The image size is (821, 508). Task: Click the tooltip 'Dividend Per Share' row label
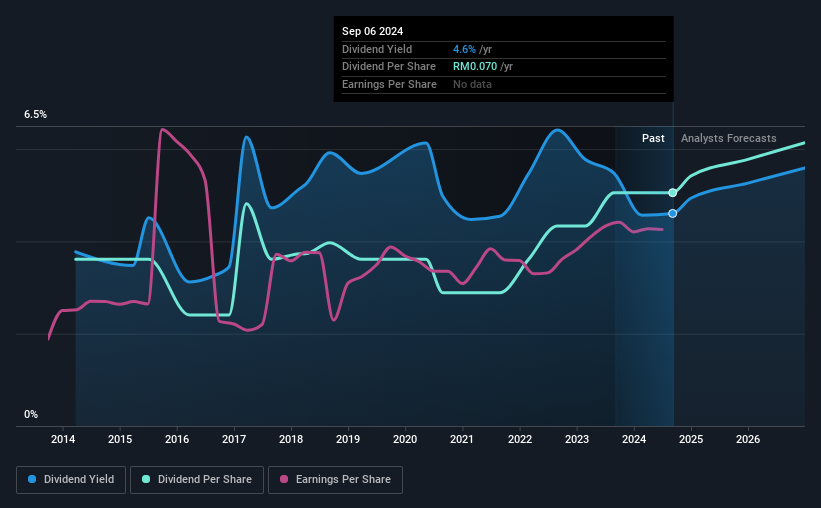click(389, 67)
